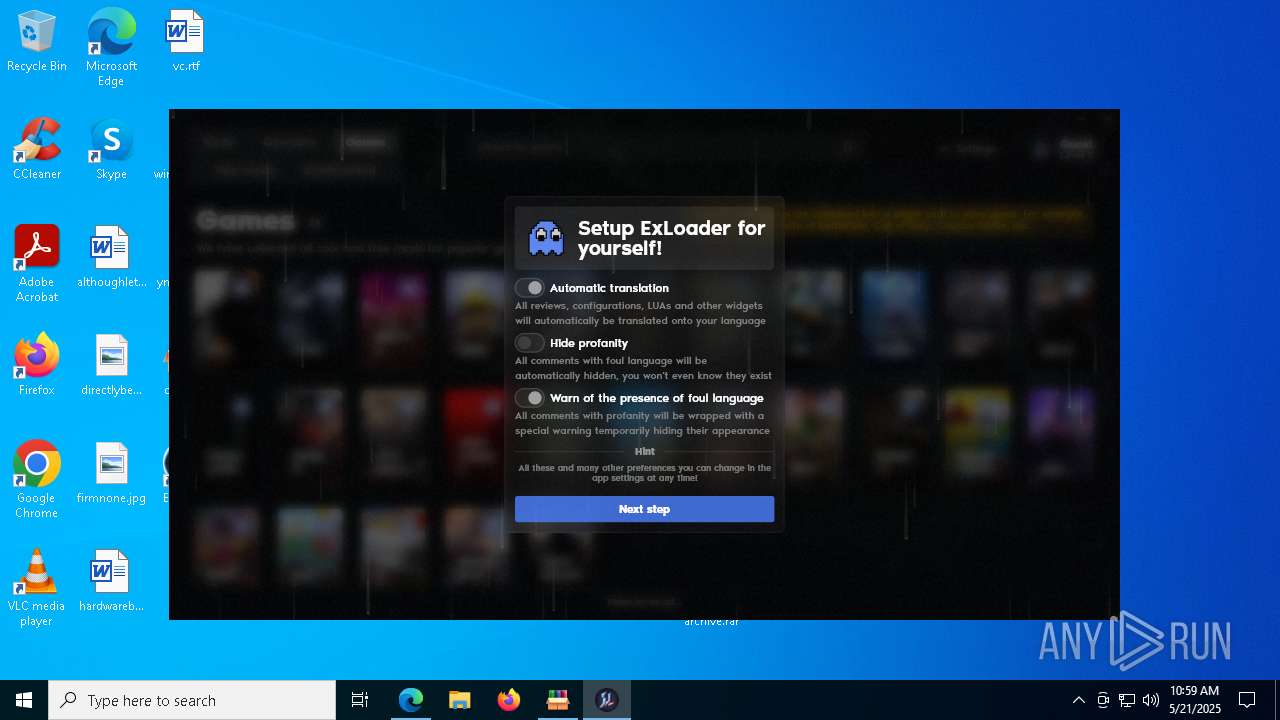The height and width of the screenshot is (720, 1280).
Task: Launch VLC media player shortcut
Action: coord(37,588)
